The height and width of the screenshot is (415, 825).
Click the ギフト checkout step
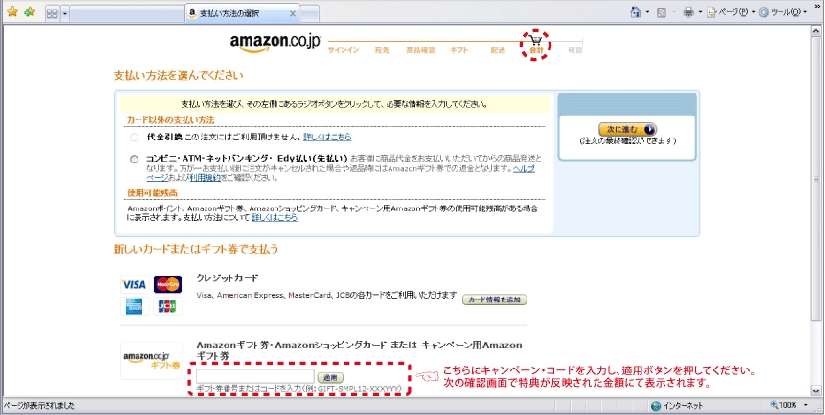[x=459, y=50]
